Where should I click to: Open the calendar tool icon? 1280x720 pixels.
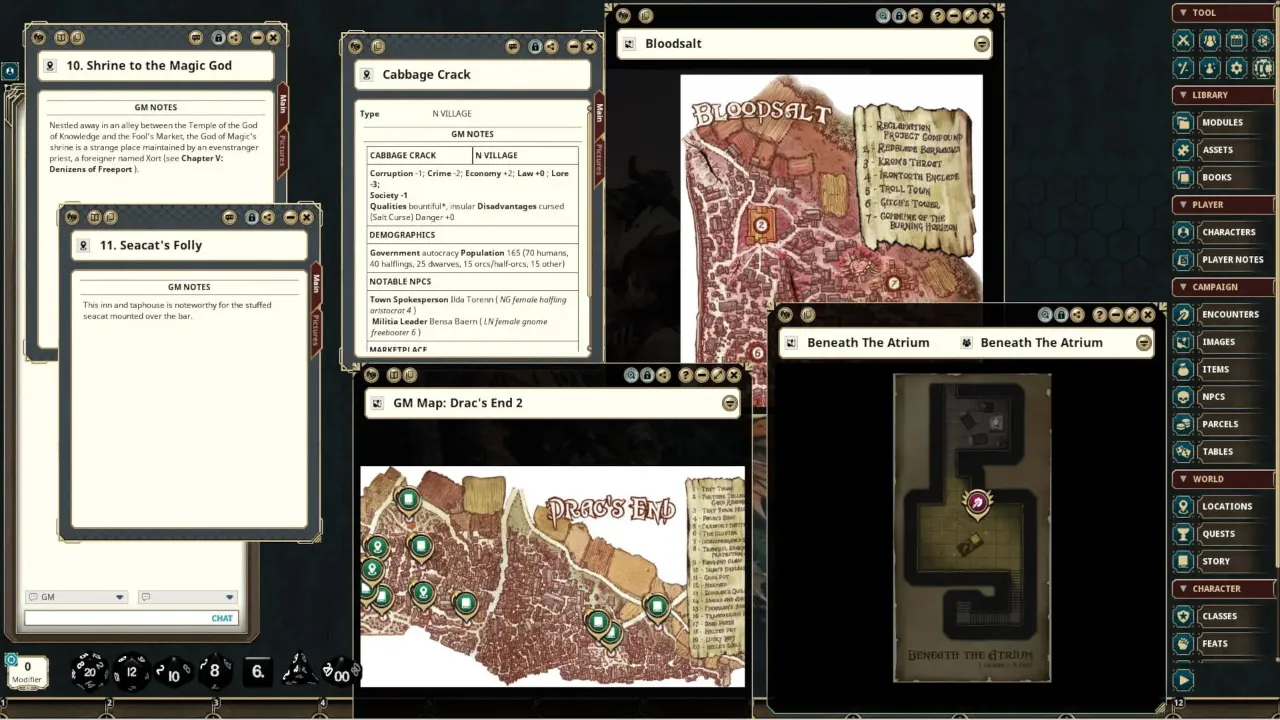[x=1237, y=40]
